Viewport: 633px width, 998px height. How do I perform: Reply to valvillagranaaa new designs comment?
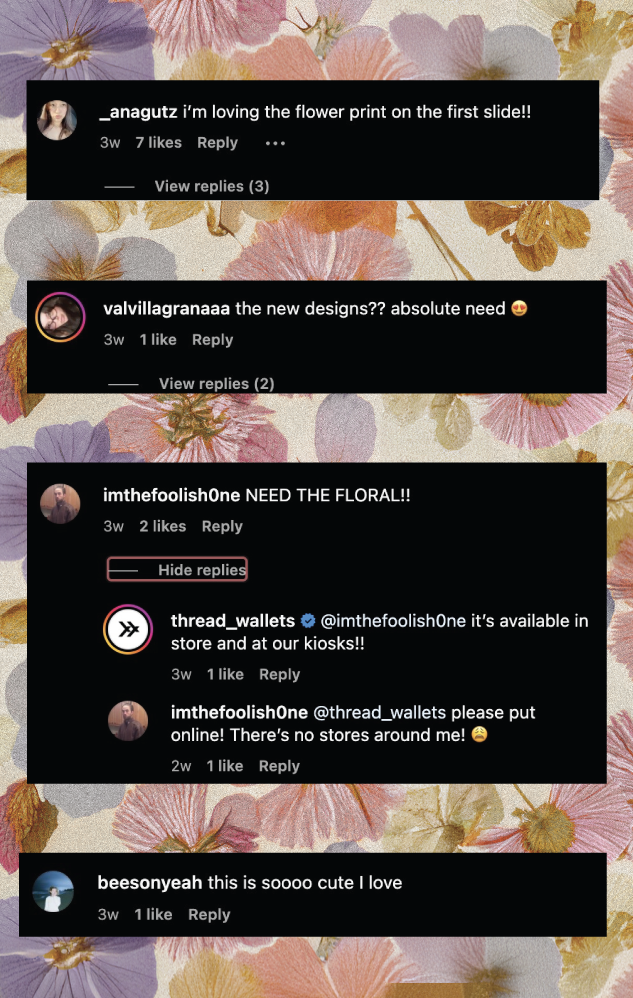(x=212, y=340)
